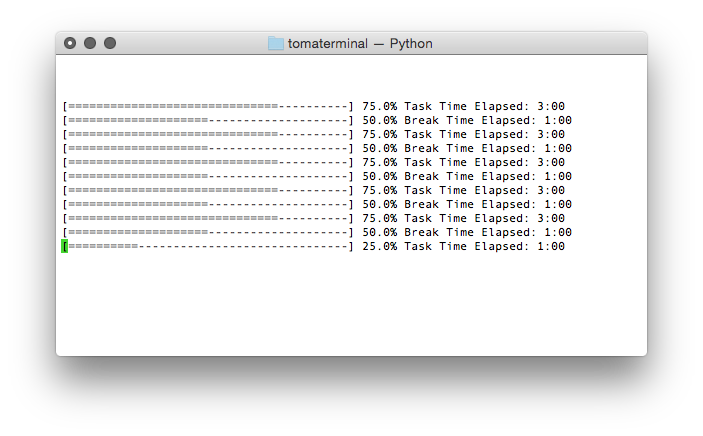Screen dimensions: 703x436
Task: Click the last 75.0% percentage text
Action: pos(379,218)
